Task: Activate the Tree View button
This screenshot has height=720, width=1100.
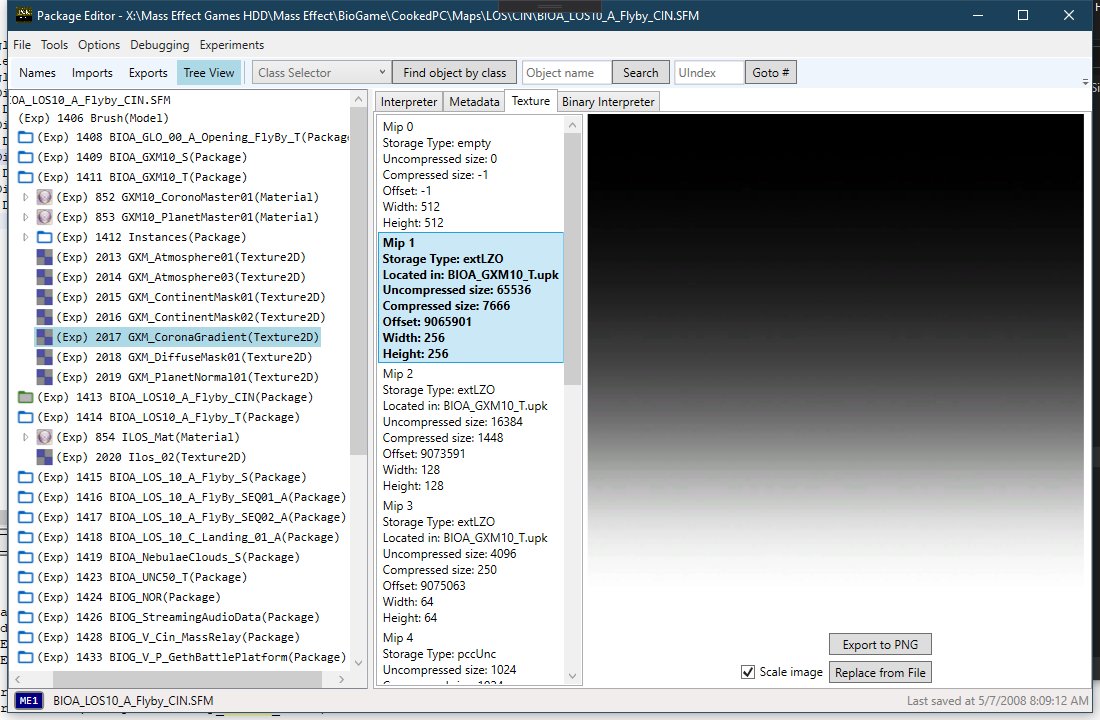Action: coord(208,72)
